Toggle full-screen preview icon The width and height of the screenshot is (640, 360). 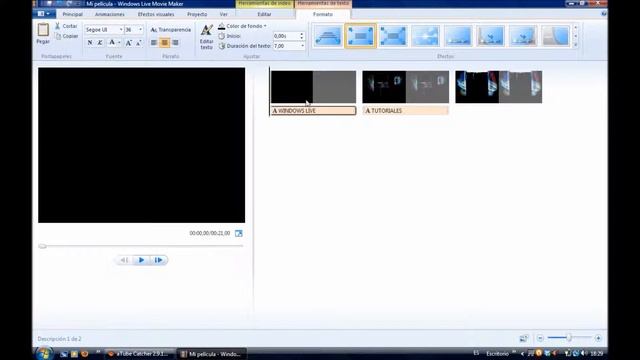239,233
